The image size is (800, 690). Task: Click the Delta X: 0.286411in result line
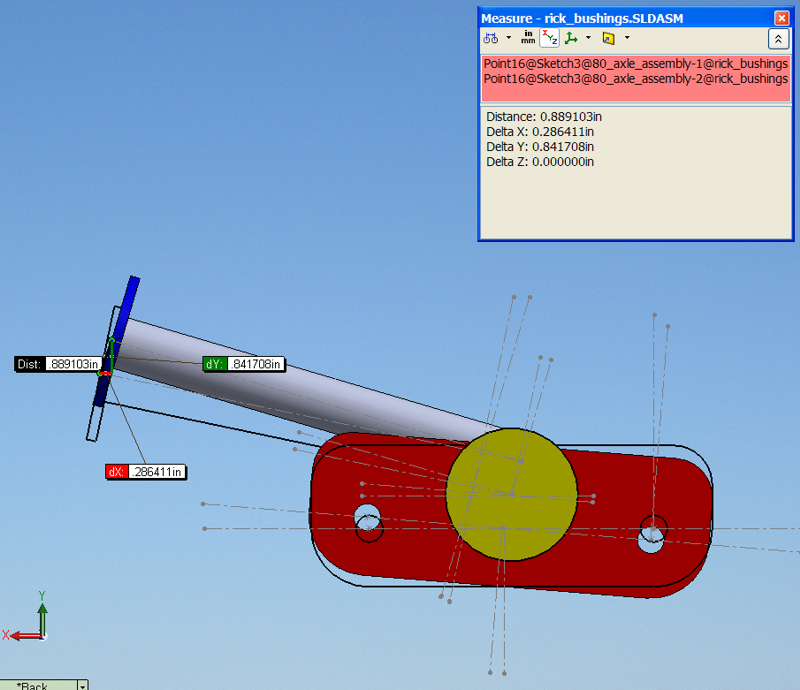[x=540, y=132]
